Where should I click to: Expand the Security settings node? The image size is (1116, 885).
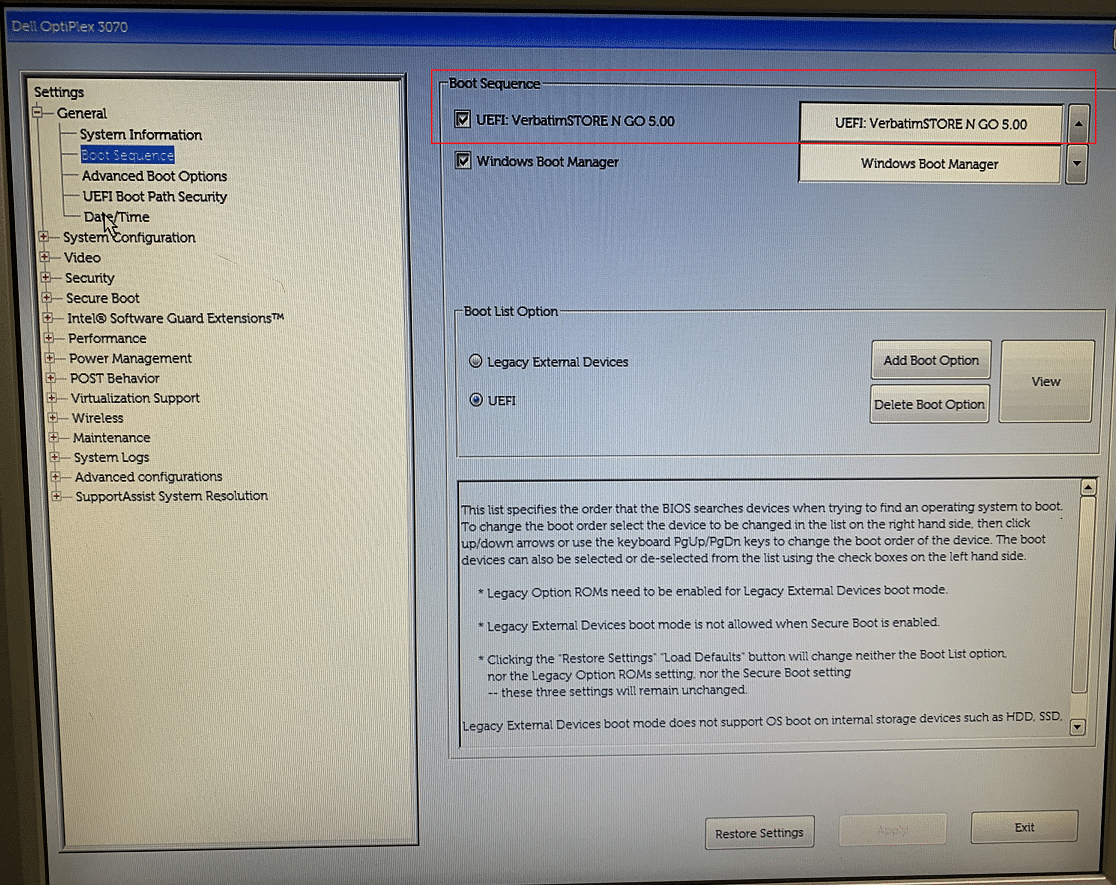click(x=46, y=277)
